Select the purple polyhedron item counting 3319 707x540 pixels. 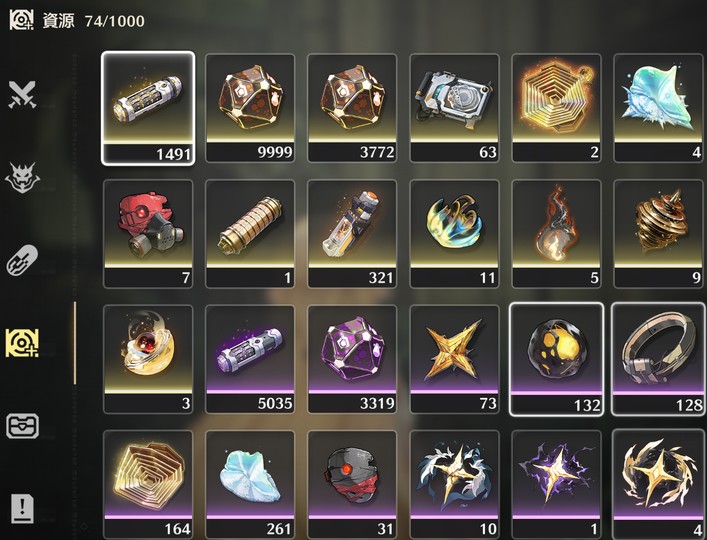click(x=352, y=359)
